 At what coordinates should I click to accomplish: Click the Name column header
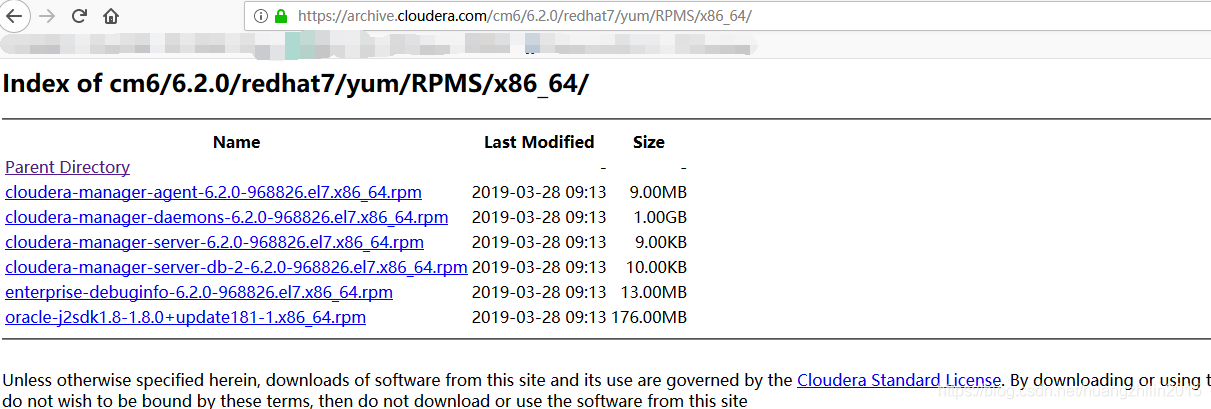pyautogui.click(x=236, y=142)
